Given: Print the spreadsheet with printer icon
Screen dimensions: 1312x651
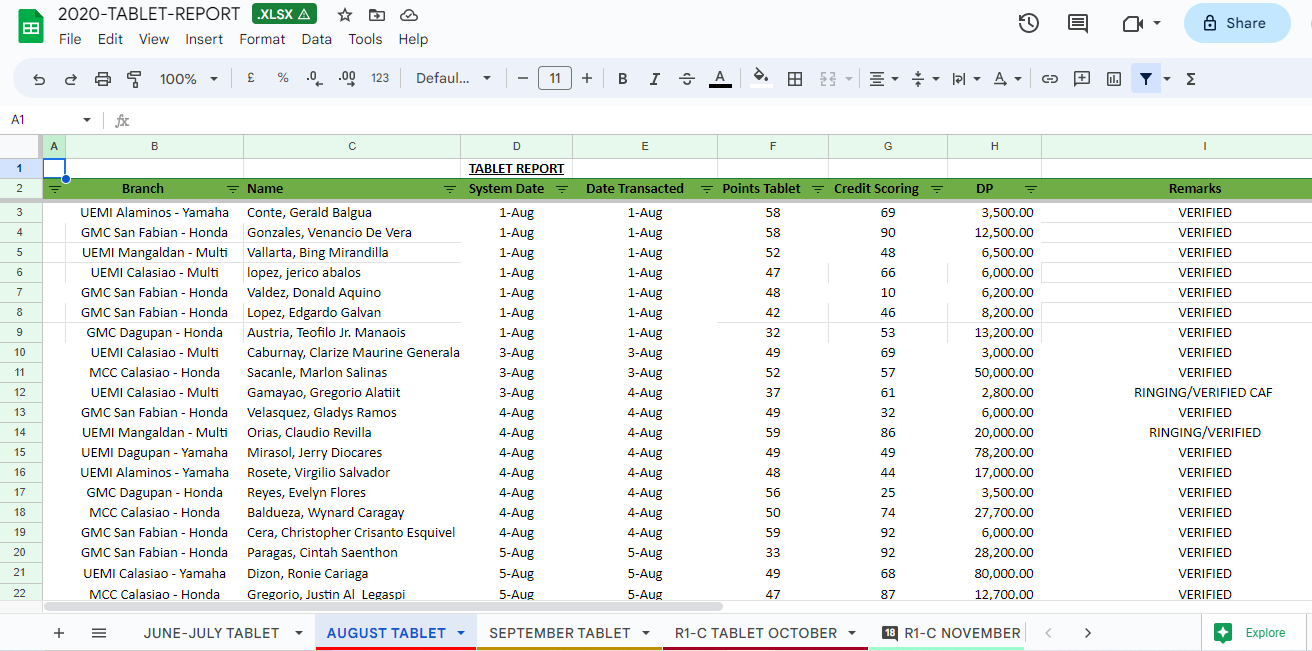Looking at the screenshot, I should tap(103, 79).
